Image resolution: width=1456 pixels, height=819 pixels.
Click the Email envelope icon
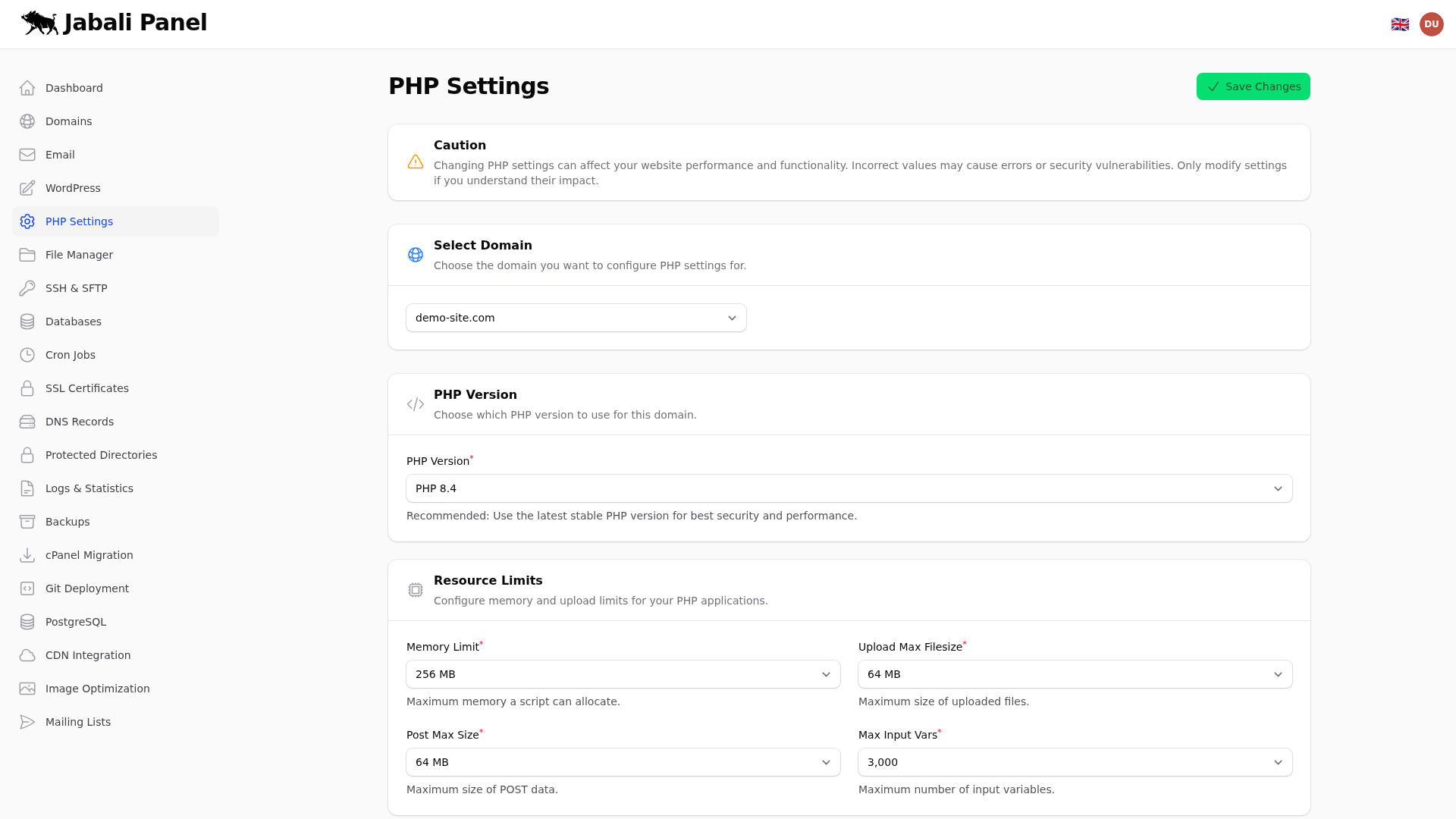(27, 155)
